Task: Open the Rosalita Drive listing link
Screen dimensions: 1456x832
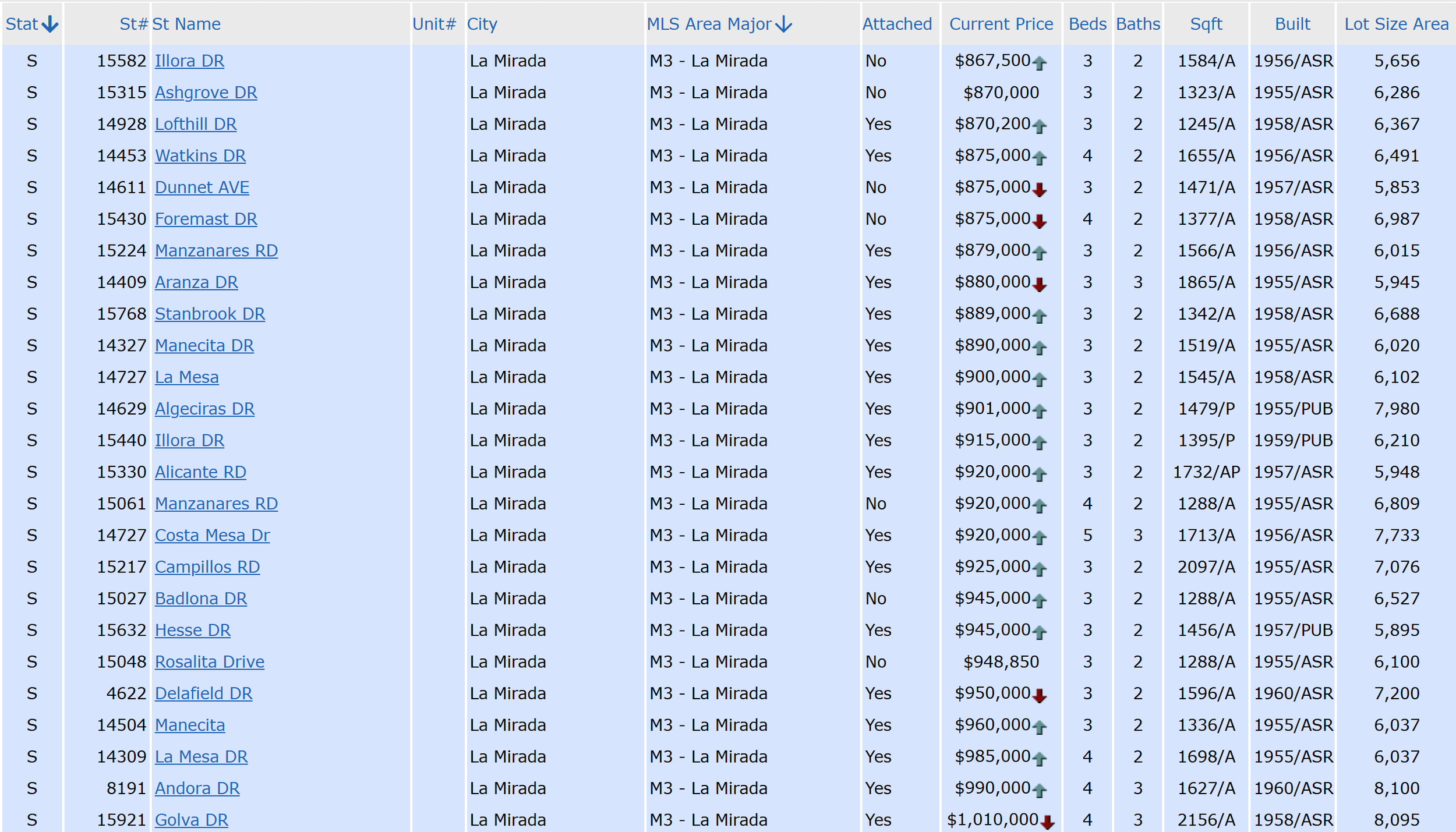Action: 209,661
